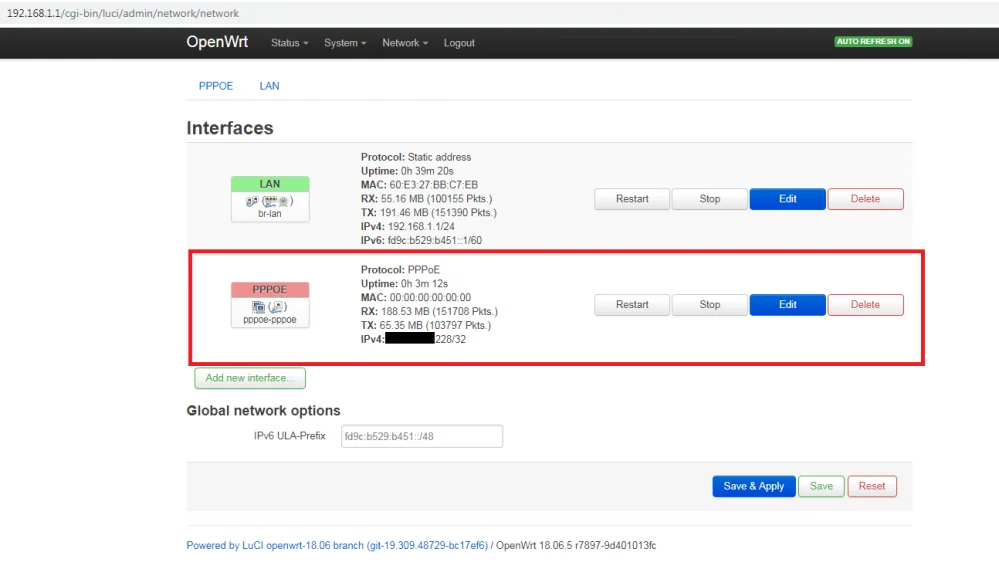Delete the LAN interface
The width and height of the screenshot is (999, 576).
coord(865,199)
